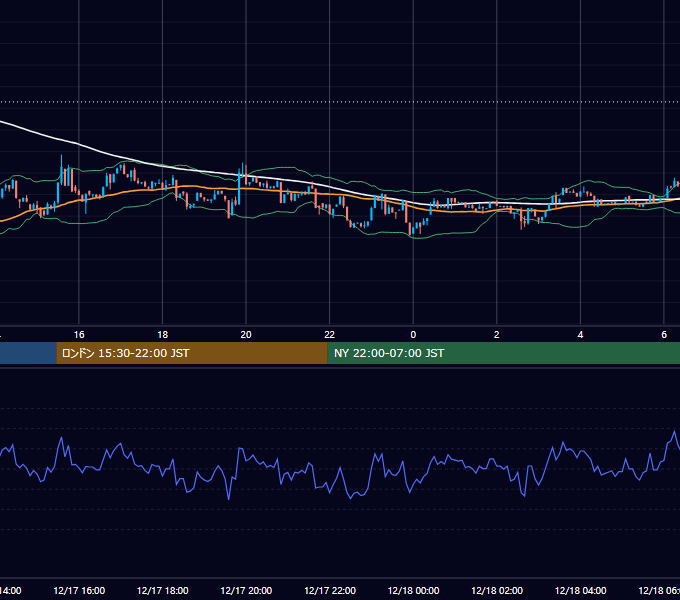
Task: Click the 12/17 18:00 bottom axis label
Action: (163, 590)
